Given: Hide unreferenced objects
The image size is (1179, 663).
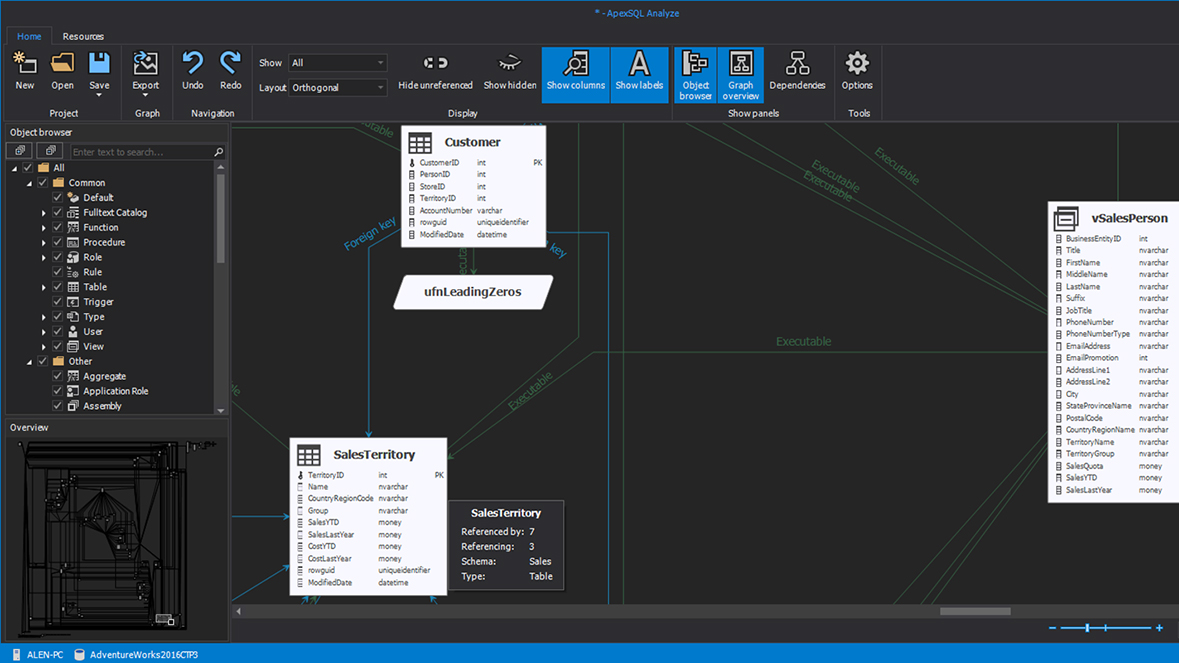Looking at the screenshot, I should click(x=435, y=71).
